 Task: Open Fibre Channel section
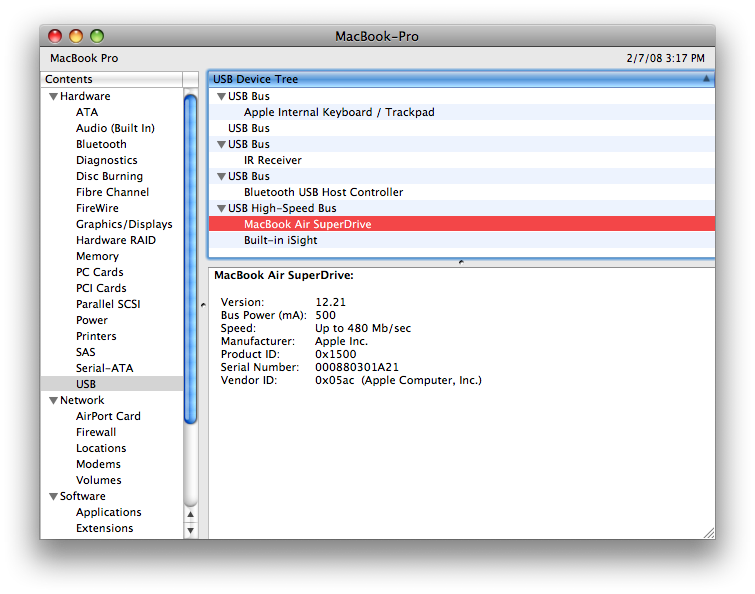tap(112, 192)
